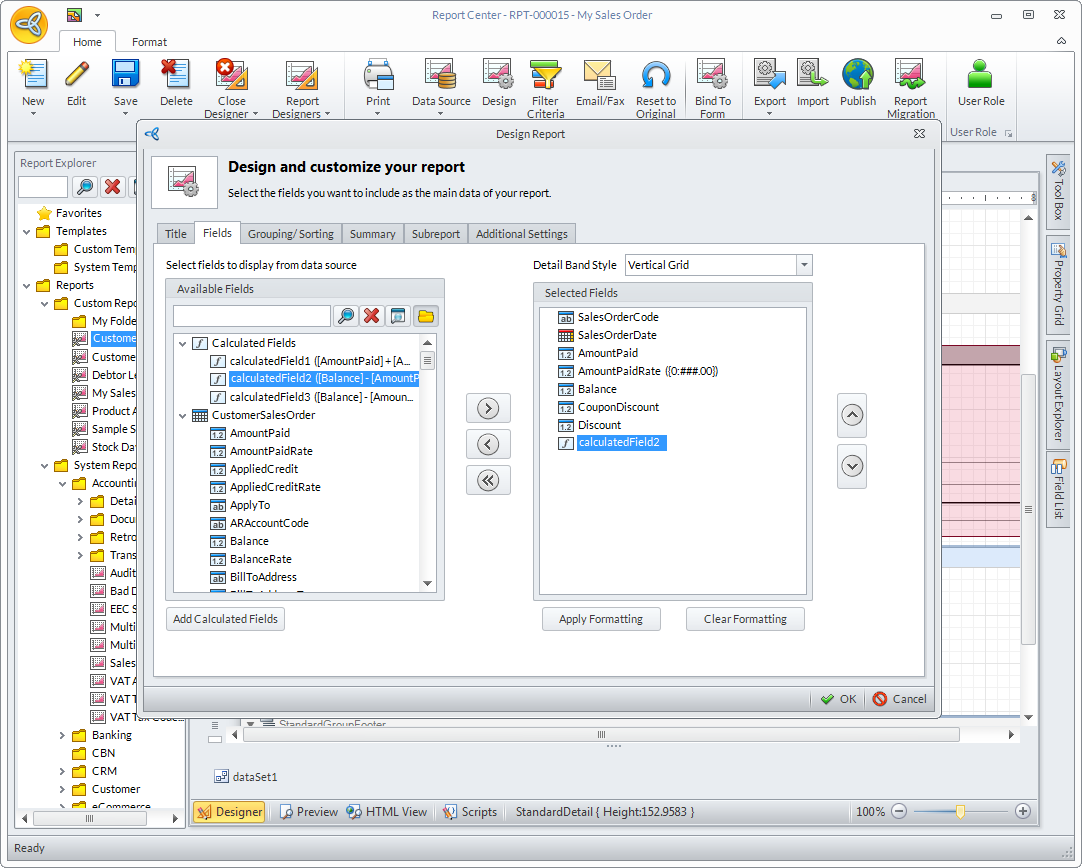Image resolution: width=1082 pixels, height=868 pixels.
Task: Clear the Available Fields search box
Action: [372, 316]
